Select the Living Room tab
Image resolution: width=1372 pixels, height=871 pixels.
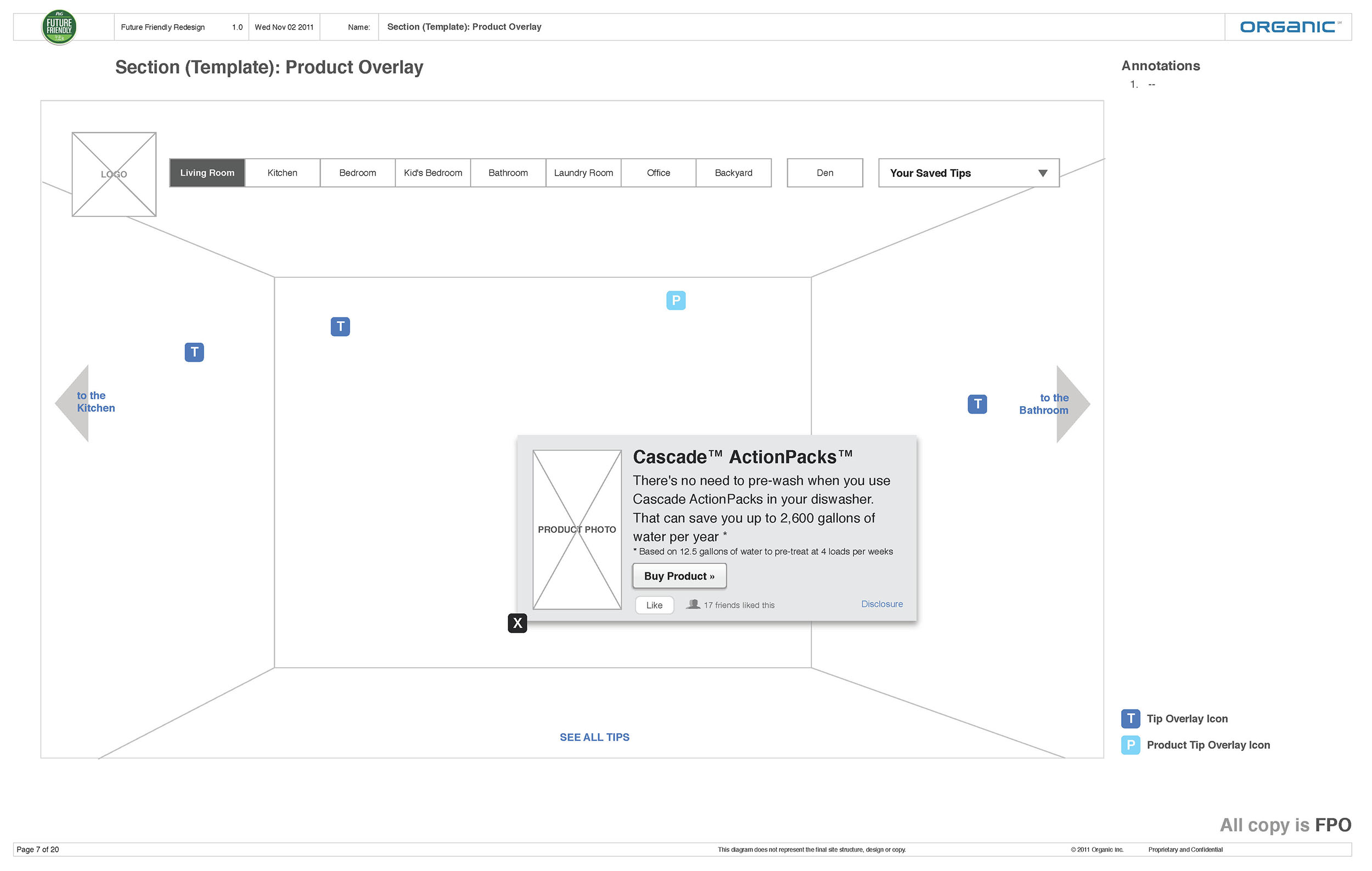[x=207, y=173]
